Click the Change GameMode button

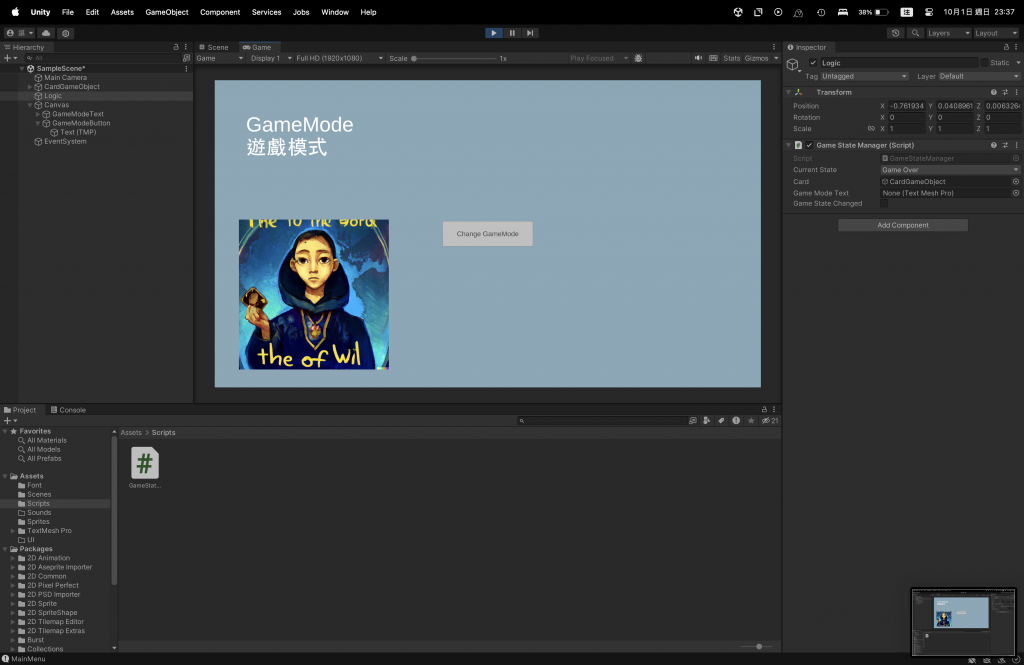(487, 234)
